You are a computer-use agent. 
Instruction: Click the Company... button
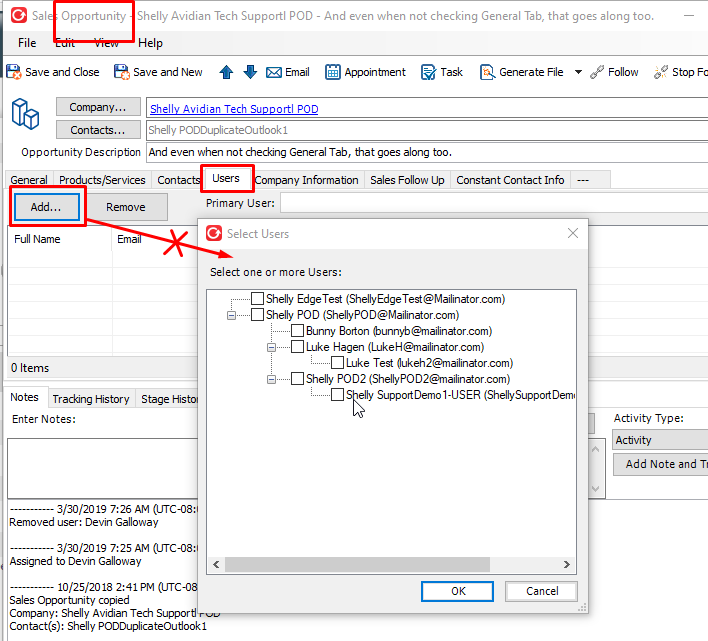(98, 107)
